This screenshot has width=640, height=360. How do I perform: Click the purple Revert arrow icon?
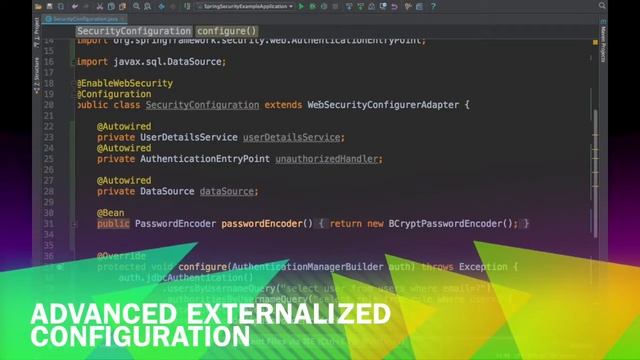(x=394, y=6)
